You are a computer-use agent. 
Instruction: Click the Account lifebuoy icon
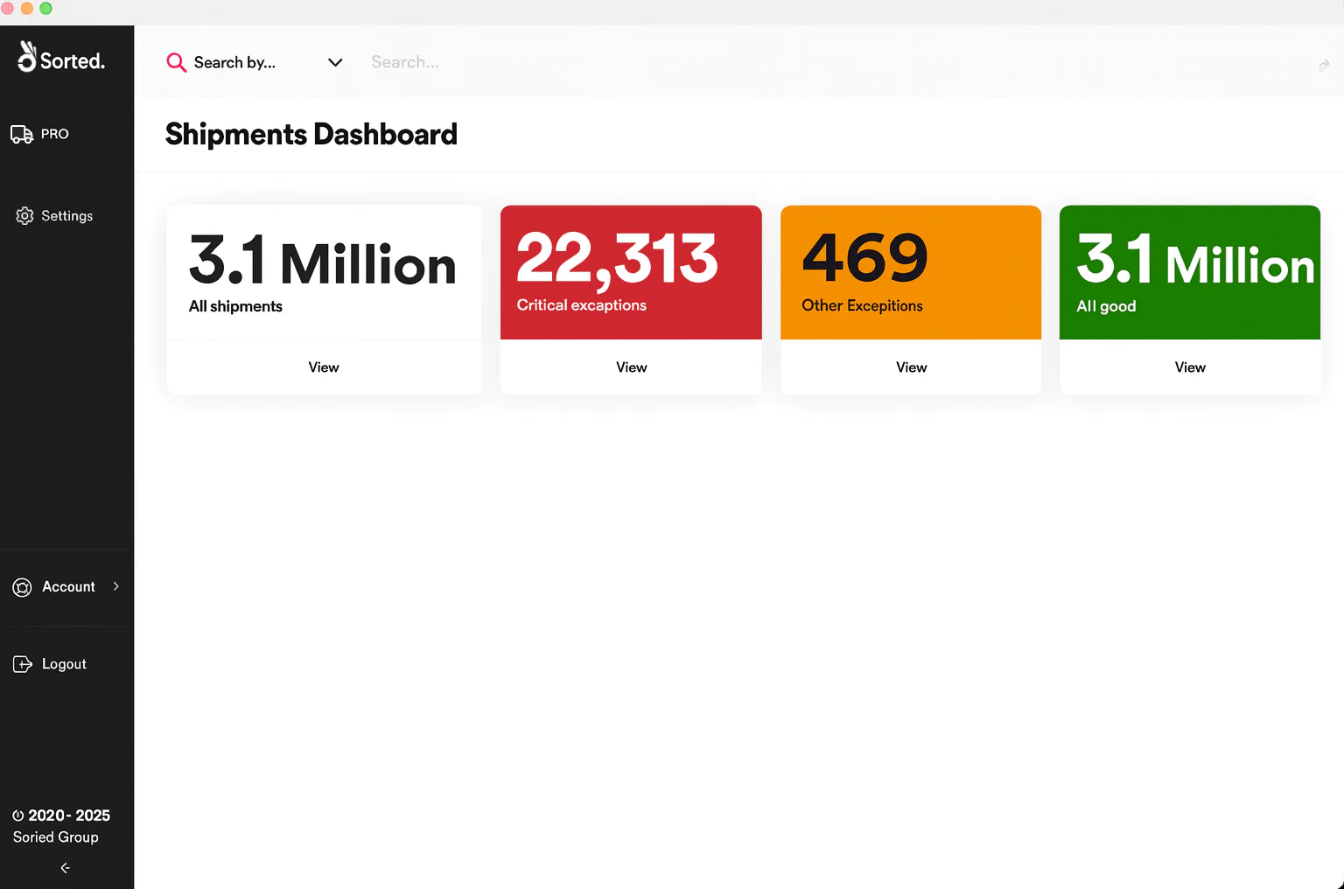point(23,587)
